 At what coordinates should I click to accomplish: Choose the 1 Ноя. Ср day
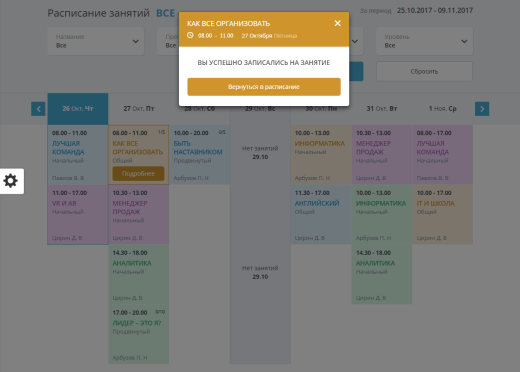click(443, 109)
